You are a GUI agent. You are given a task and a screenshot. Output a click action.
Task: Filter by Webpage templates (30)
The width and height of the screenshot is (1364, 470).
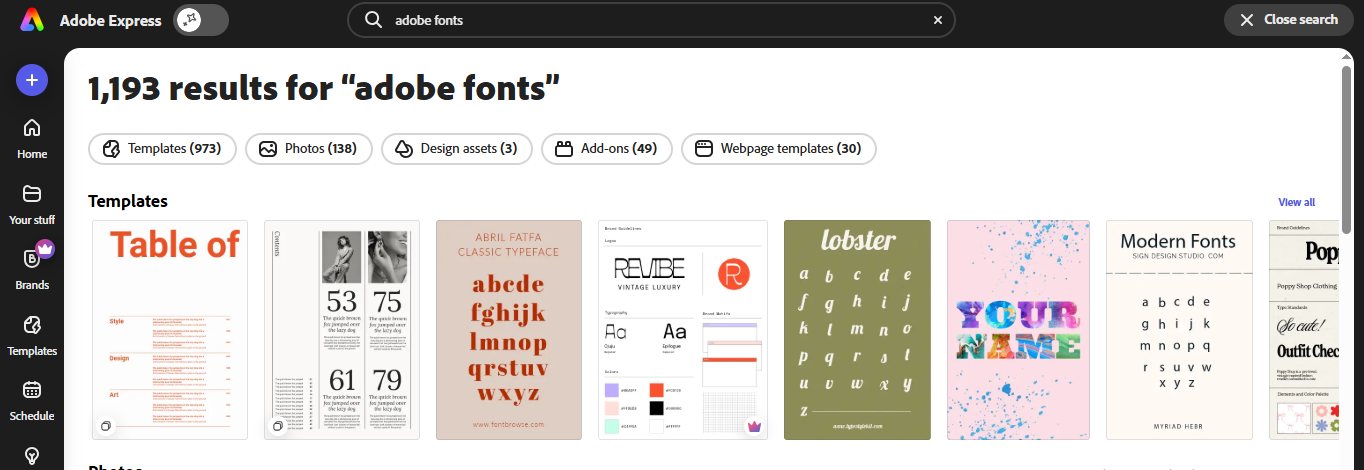click(x=779, y=149)
